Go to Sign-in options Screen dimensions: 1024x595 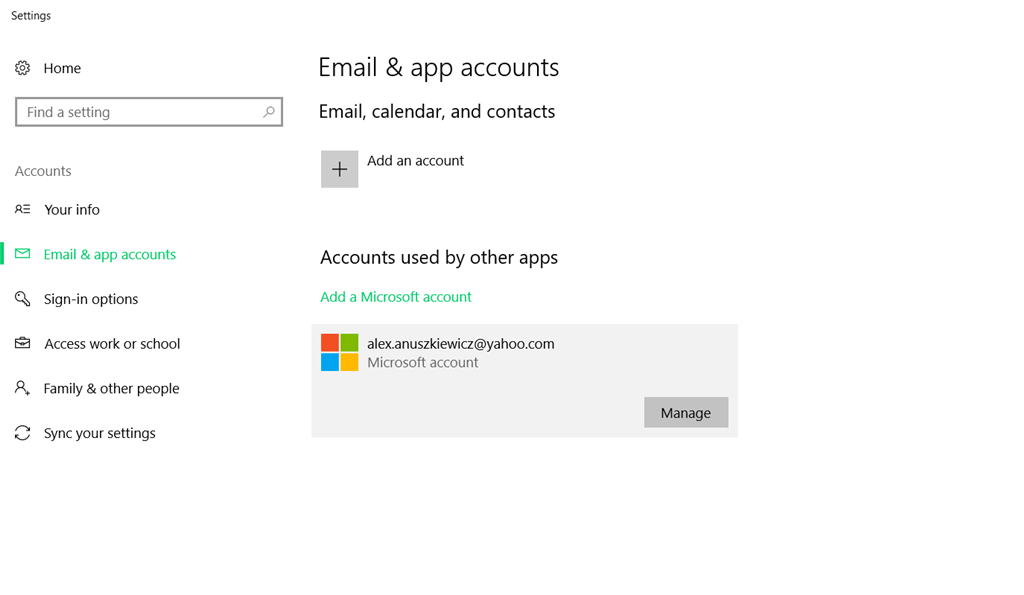[91, 299]
